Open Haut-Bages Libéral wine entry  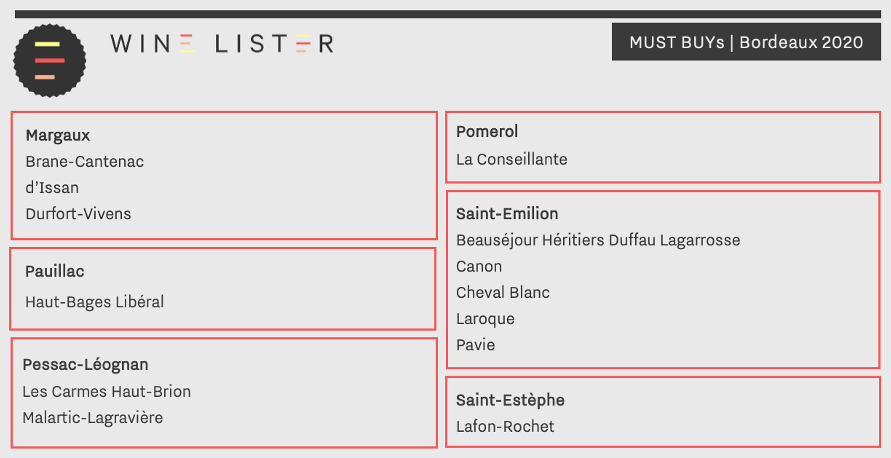coord(94,302)
